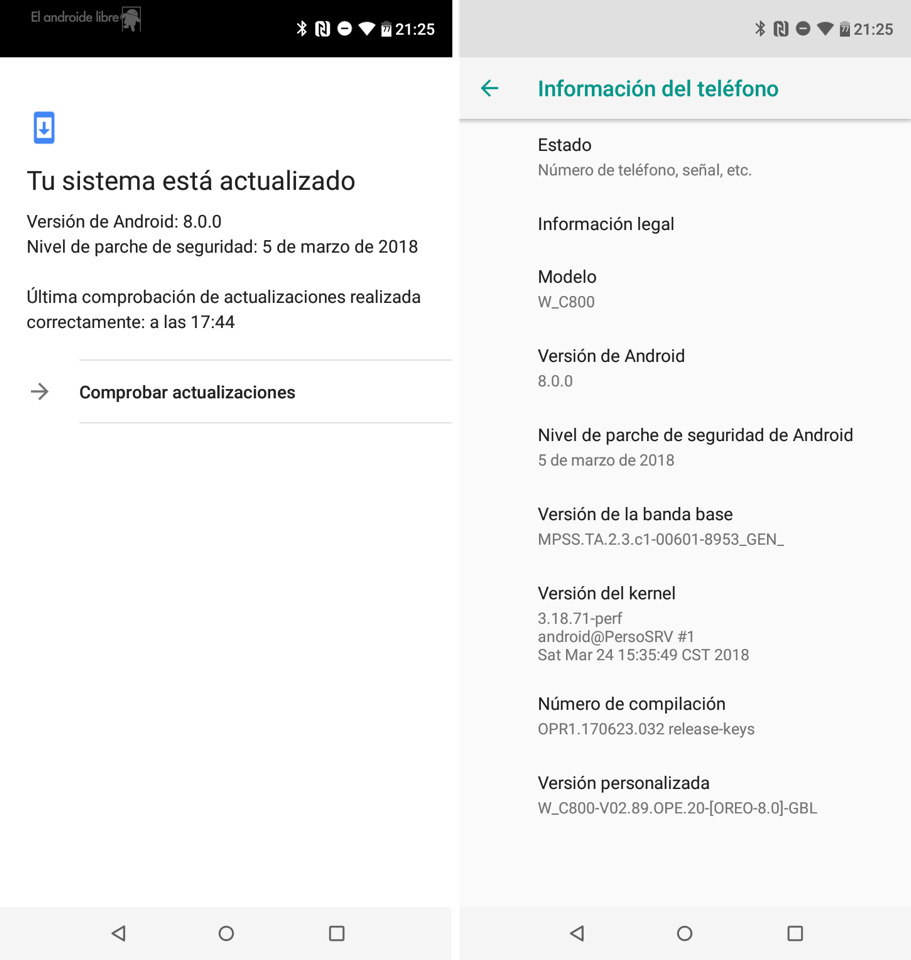The width and height of the screenshot is (911, 960).
Task: Tap the Versión personalizada entry
Action: [x=685, y=795]
